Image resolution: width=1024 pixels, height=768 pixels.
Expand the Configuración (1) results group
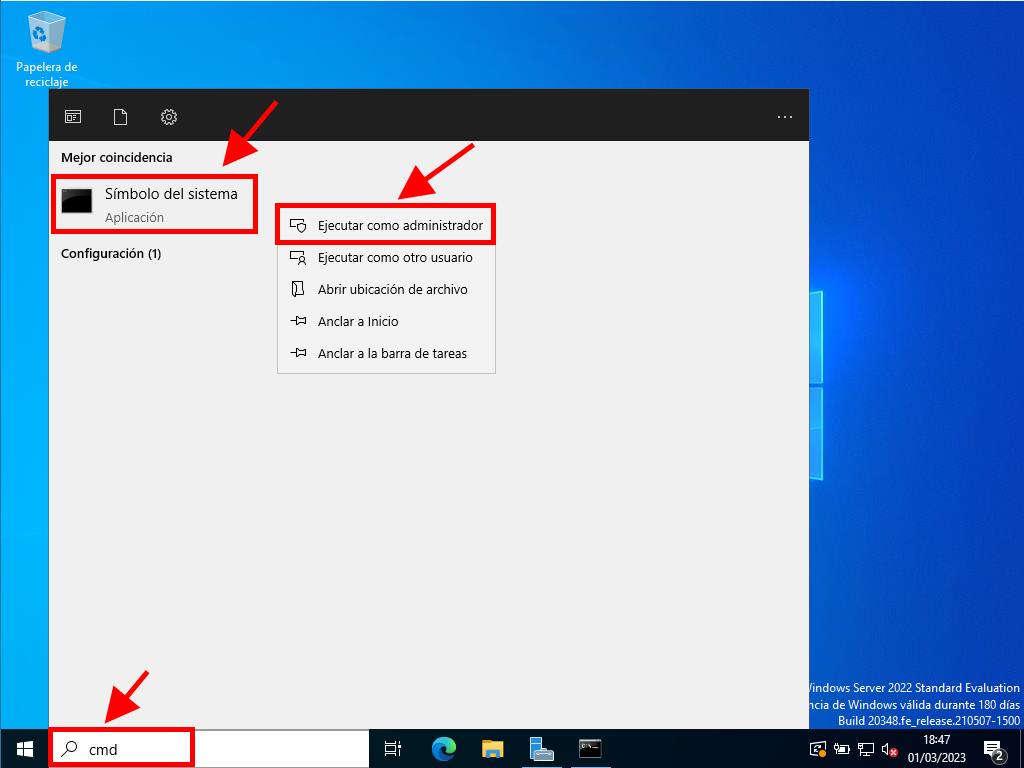pos(111,254)
